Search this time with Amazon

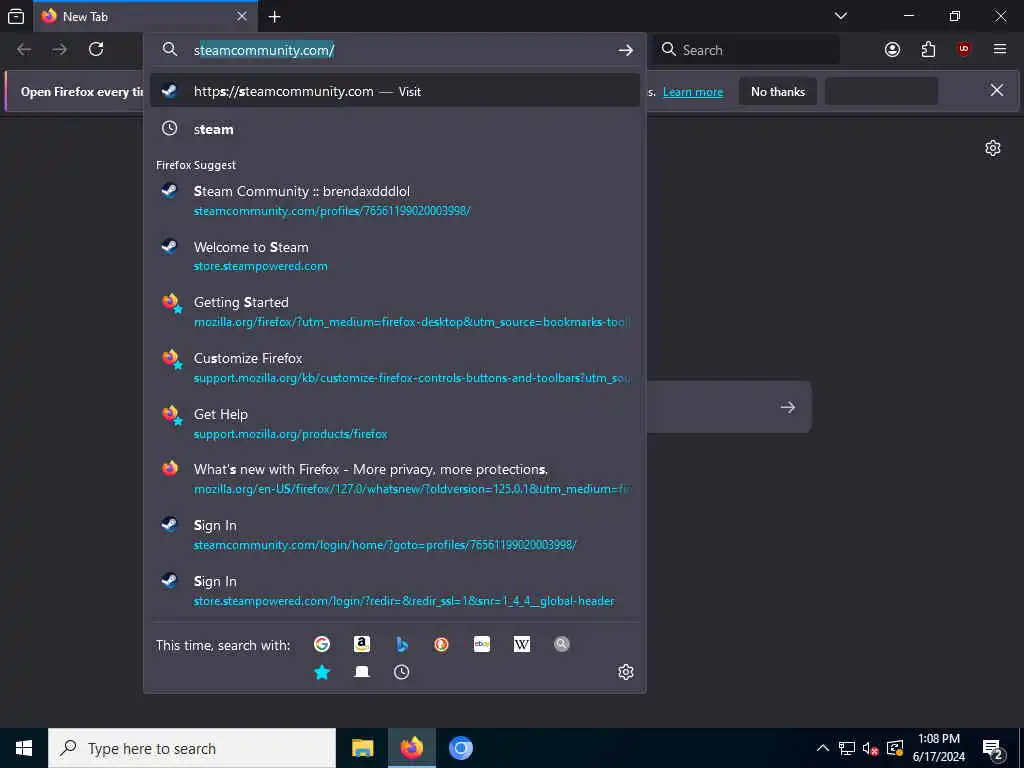point(362,645)
